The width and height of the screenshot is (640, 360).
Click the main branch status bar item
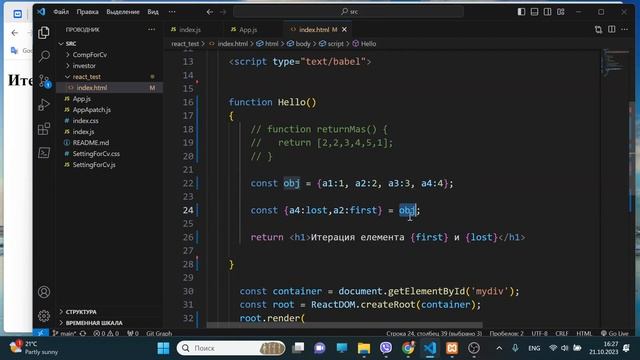pyautogui.click(x=64, y=333)
